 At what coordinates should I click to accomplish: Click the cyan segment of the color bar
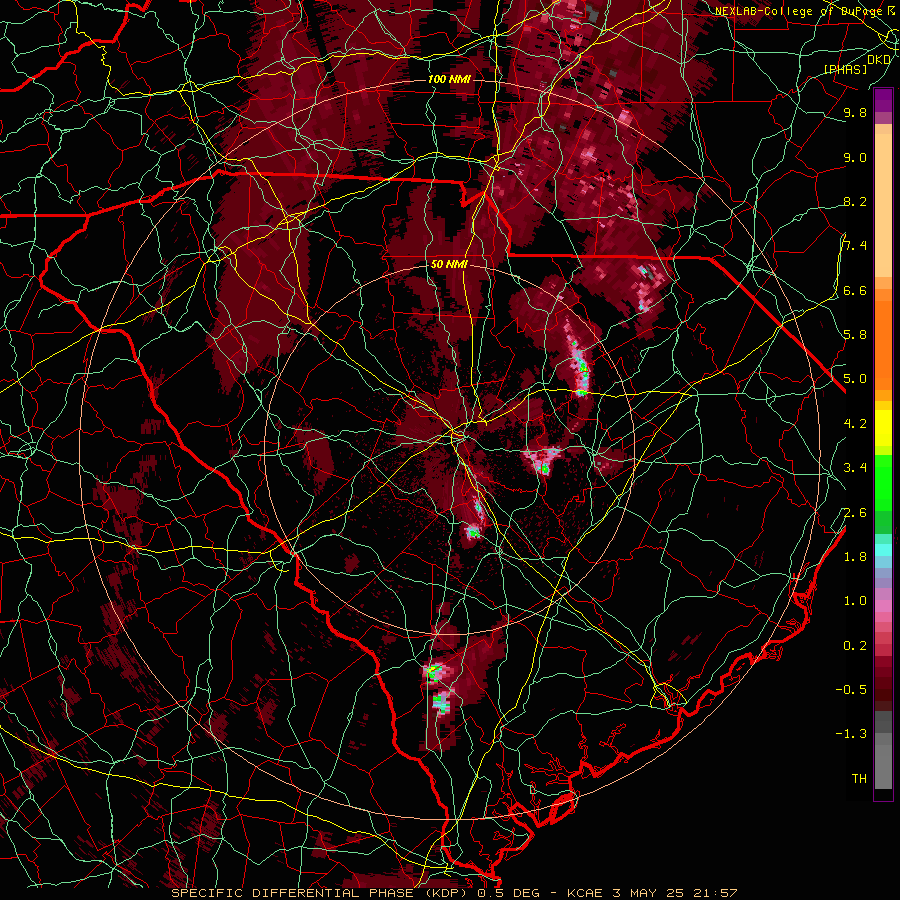coord(883,550)
